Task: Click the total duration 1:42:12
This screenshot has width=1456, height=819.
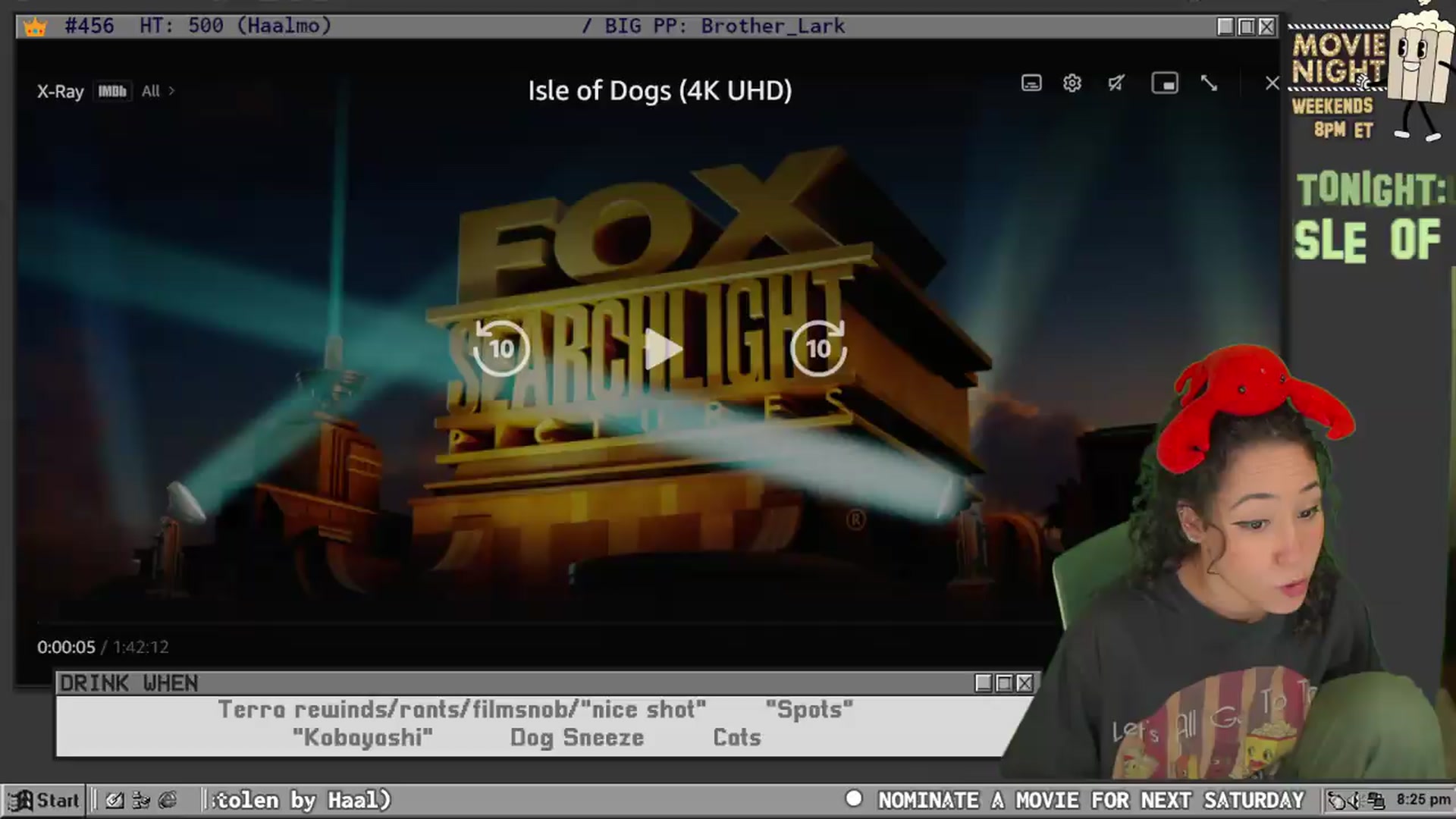Action: point(141,647)
